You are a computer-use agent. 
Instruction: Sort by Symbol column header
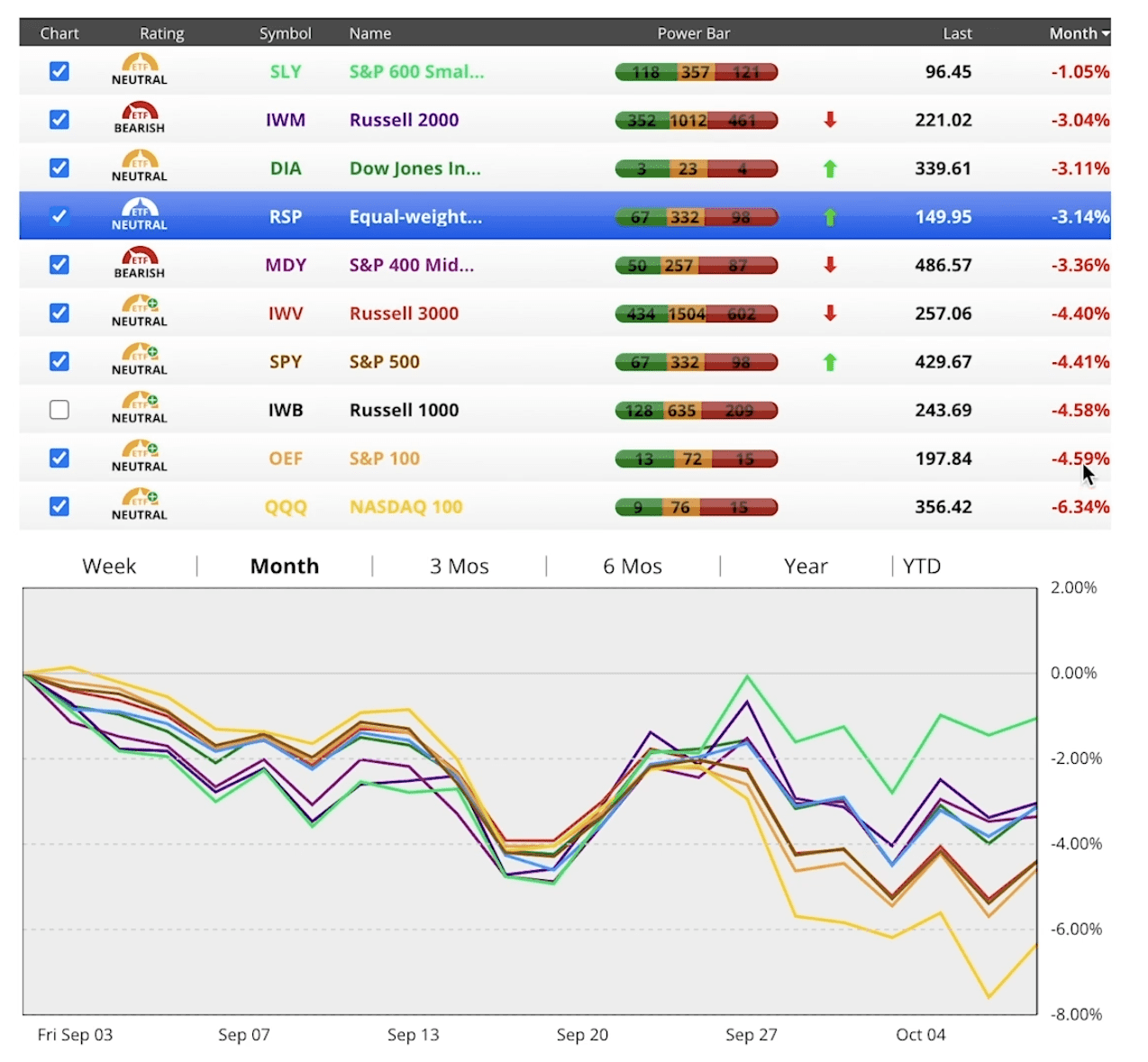(x=286, y=33)
